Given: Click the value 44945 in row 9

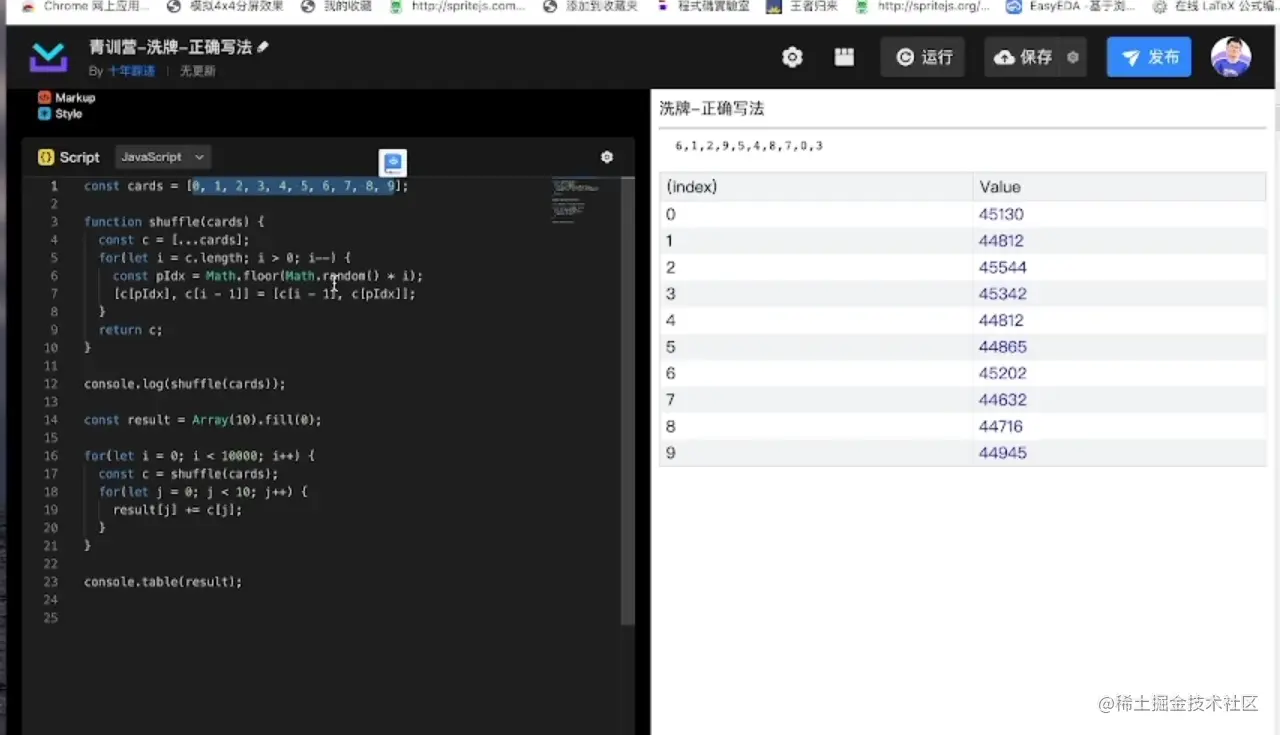Looking at the screenshot, I should pyautogui.click(x=1003, y=453).
